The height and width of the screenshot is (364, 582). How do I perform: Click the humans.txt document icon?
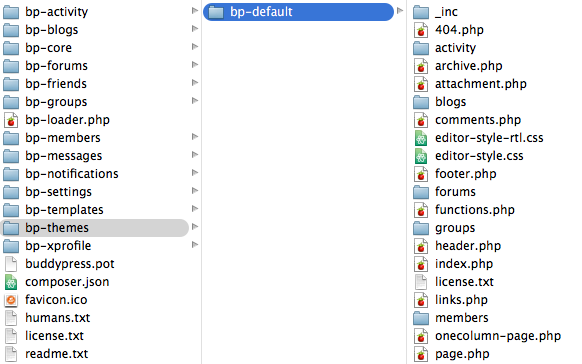pyautogui.click(x=11, y=318)
